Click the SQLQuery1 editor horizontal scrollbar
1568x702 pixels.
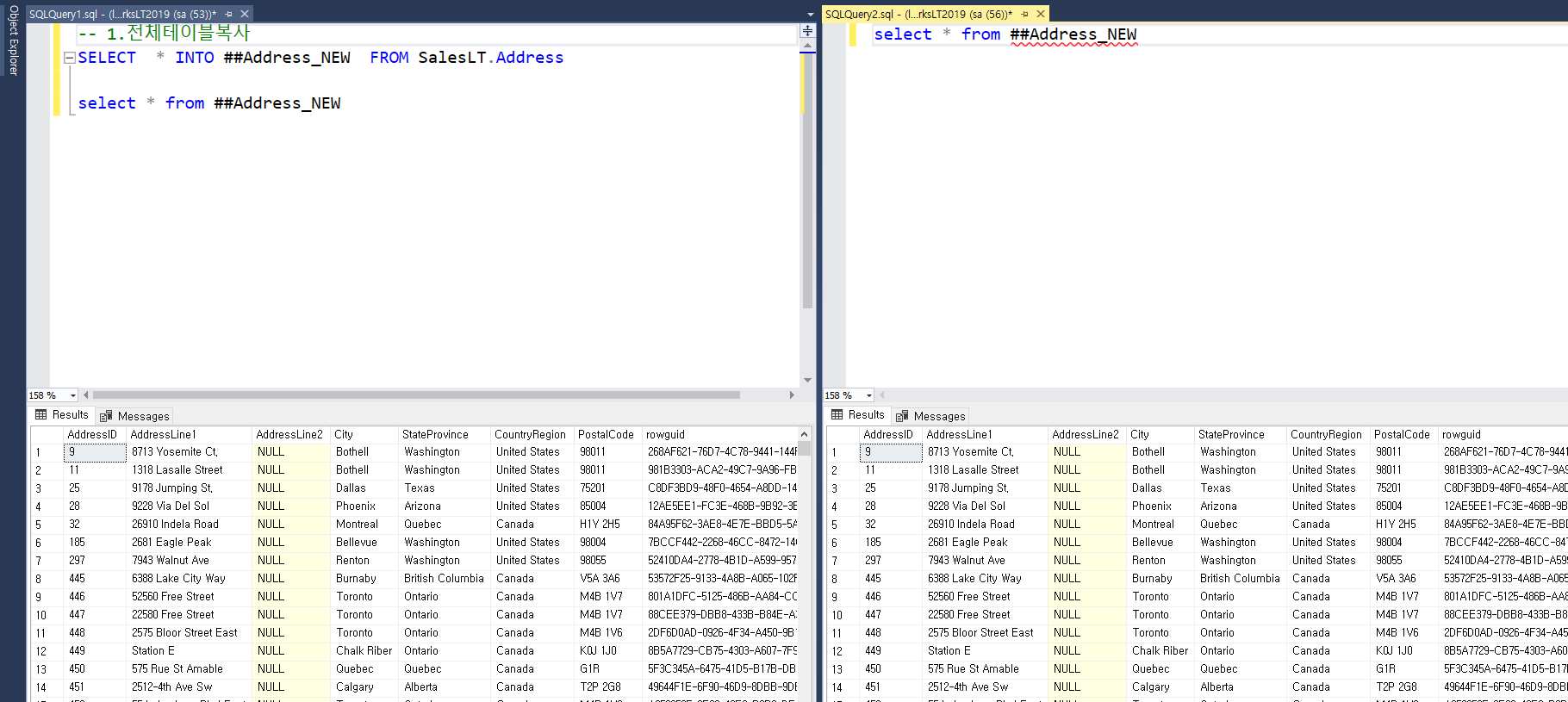click(x=416, y=395)
